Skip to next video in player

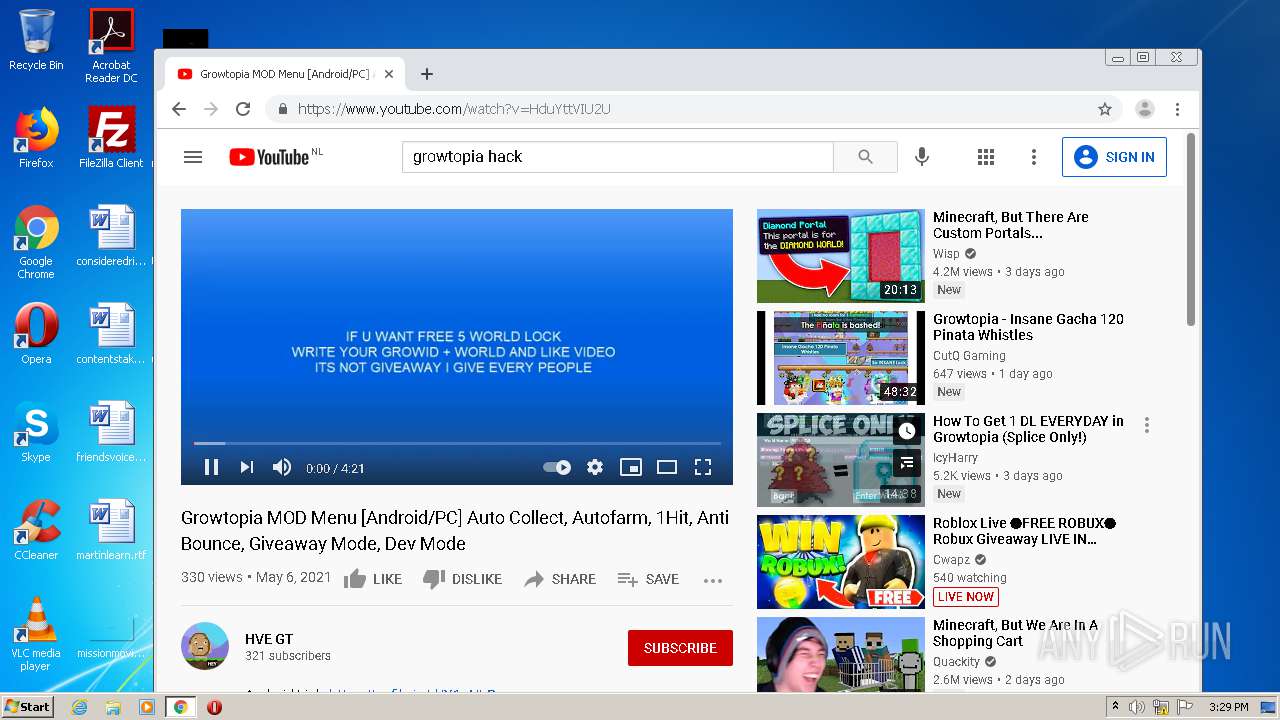pyautogui.click(x=246, y=467)
